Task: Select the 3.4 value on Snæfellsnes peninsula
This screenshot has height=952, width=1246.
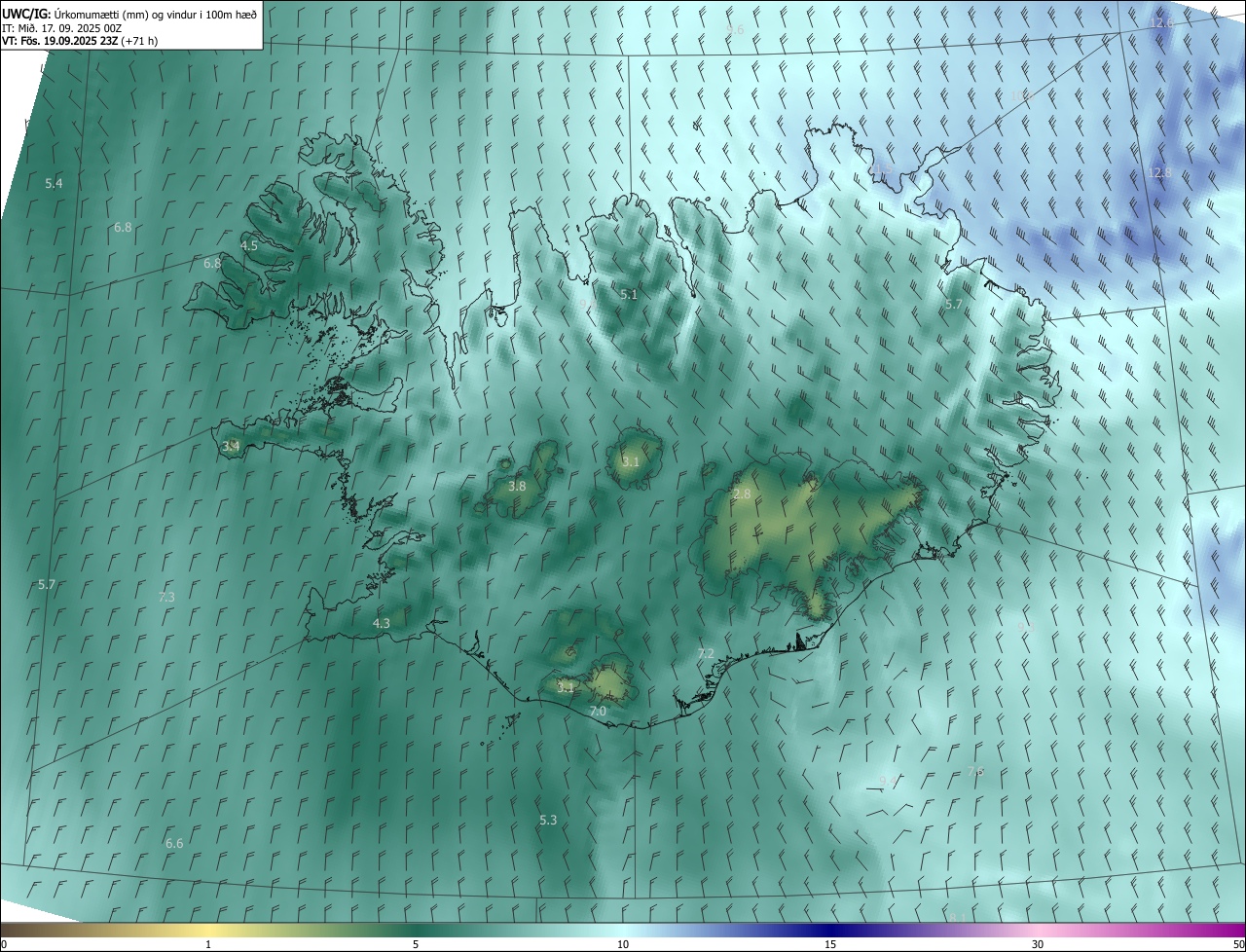Action: (x=231, y=447)
